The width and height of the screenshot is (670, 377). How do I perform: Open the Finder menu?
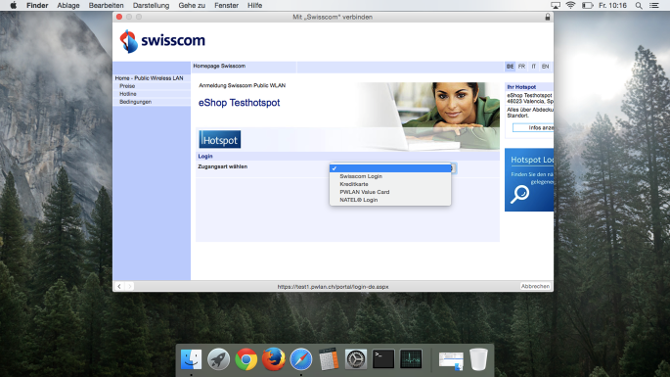tap(37, 6)
